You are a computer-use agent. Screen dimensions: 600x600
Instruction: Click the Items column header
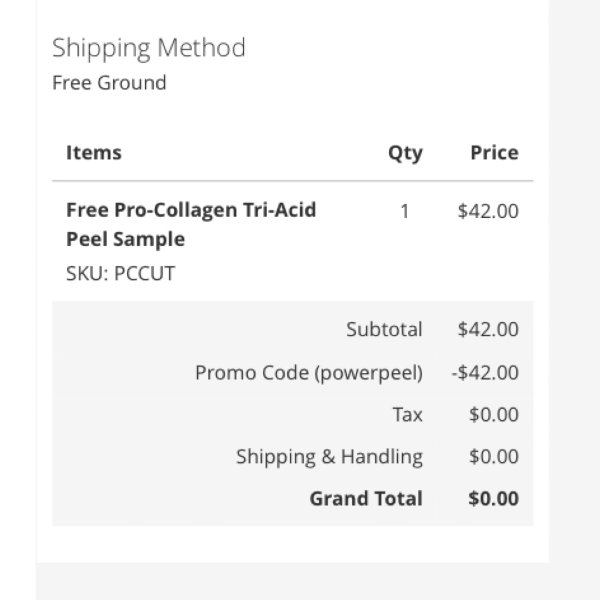click(94, 152)
